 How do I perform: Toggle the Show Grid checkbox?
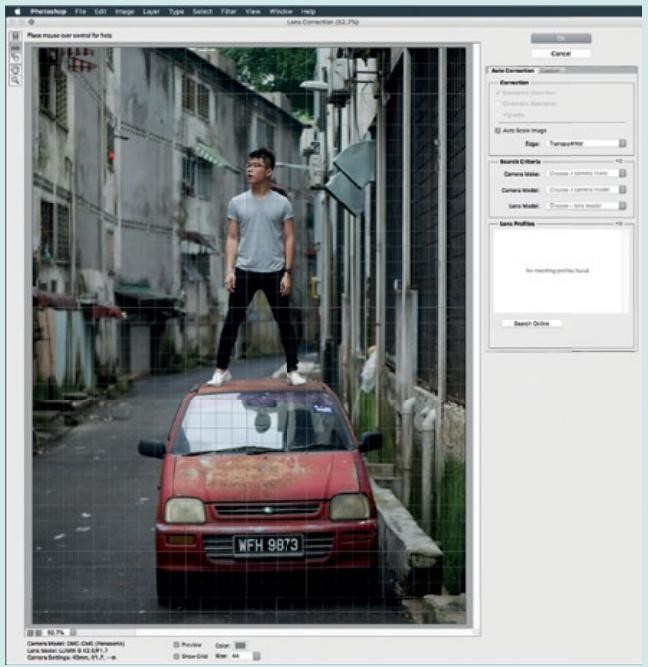click(177, 656)
